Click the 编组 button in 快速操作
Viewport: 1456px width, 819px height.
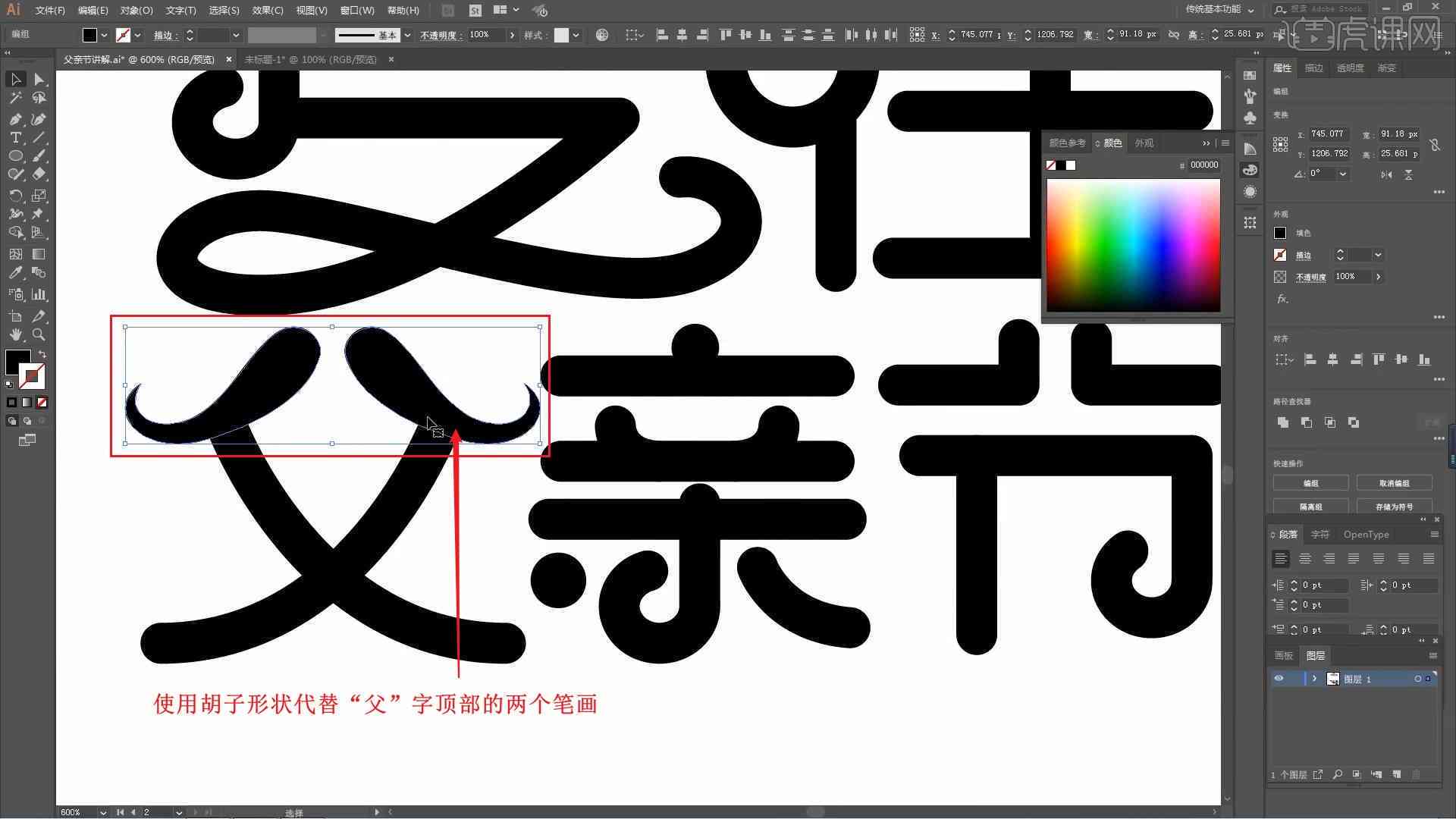(x=1311, y=483)
